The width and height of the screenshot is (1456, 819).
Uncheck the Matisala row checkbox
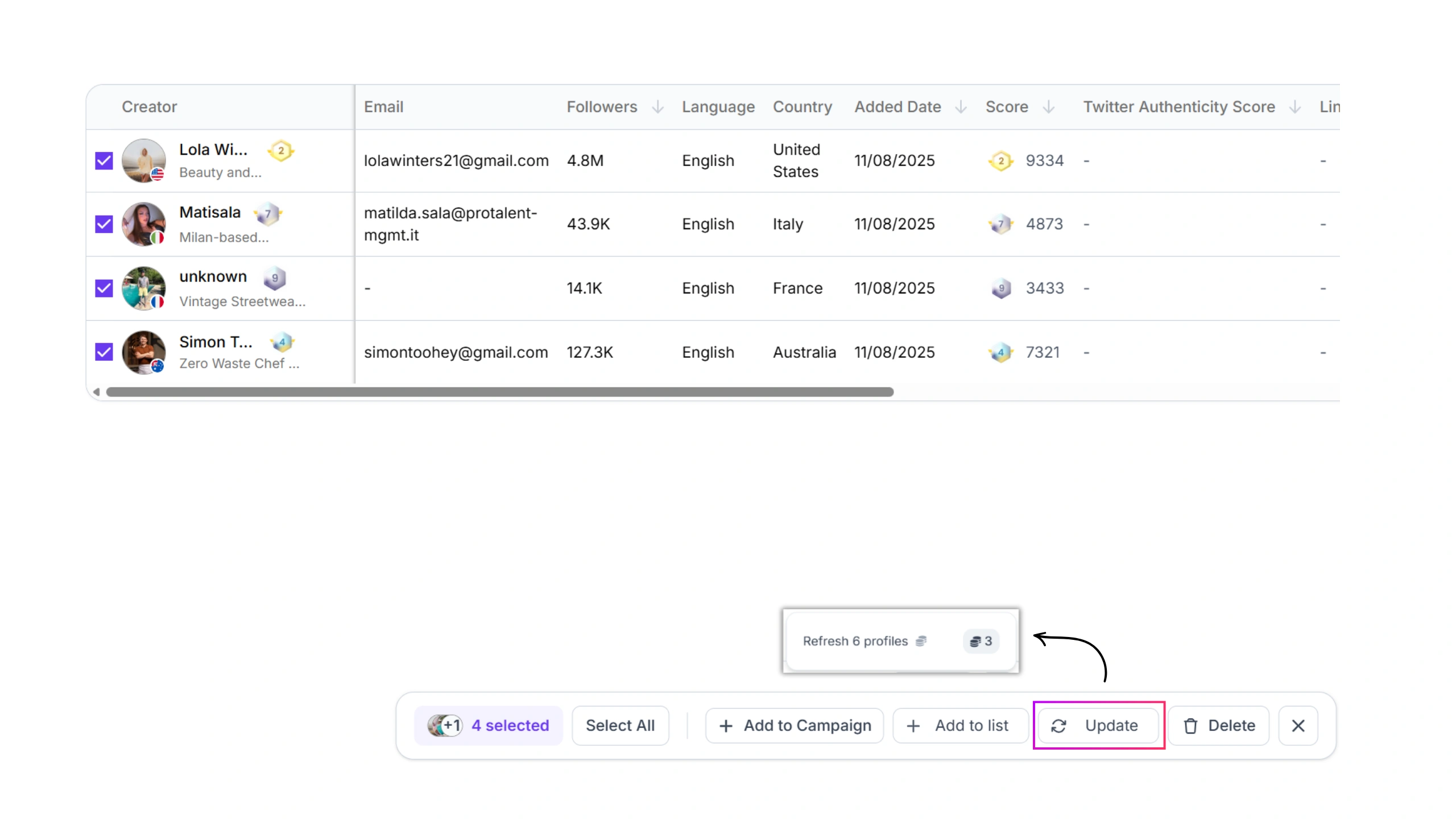[104, 224]
